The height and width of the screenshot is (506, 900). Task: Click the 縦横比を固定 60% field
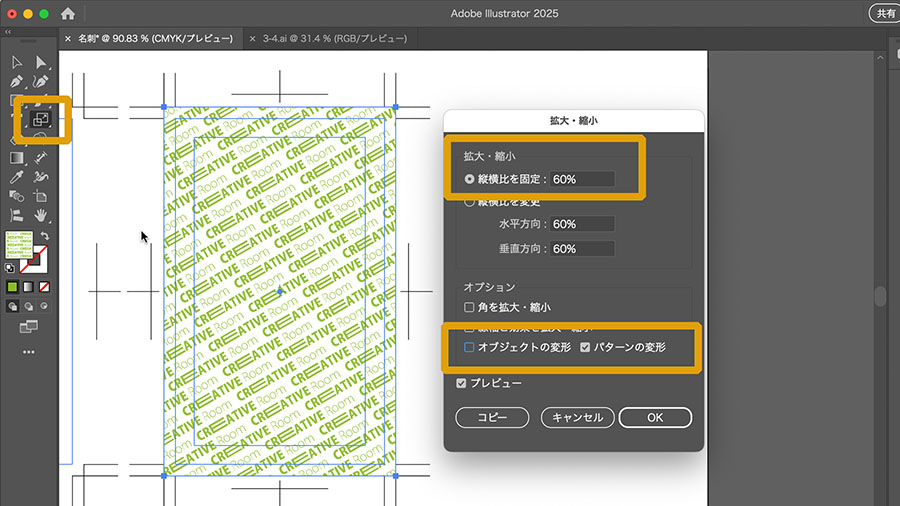pos(582,179)
